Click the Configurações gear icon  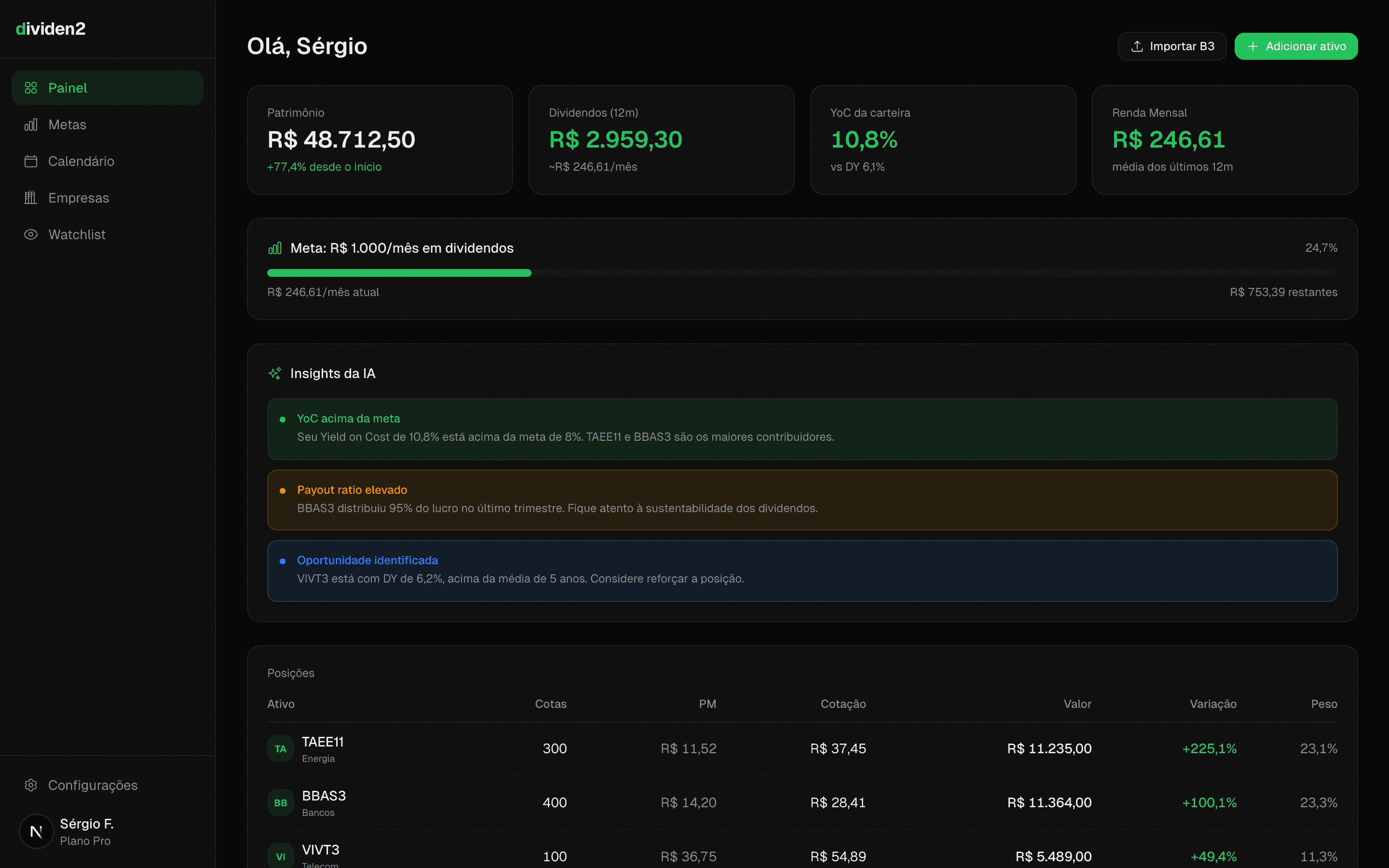click(30, 785)
